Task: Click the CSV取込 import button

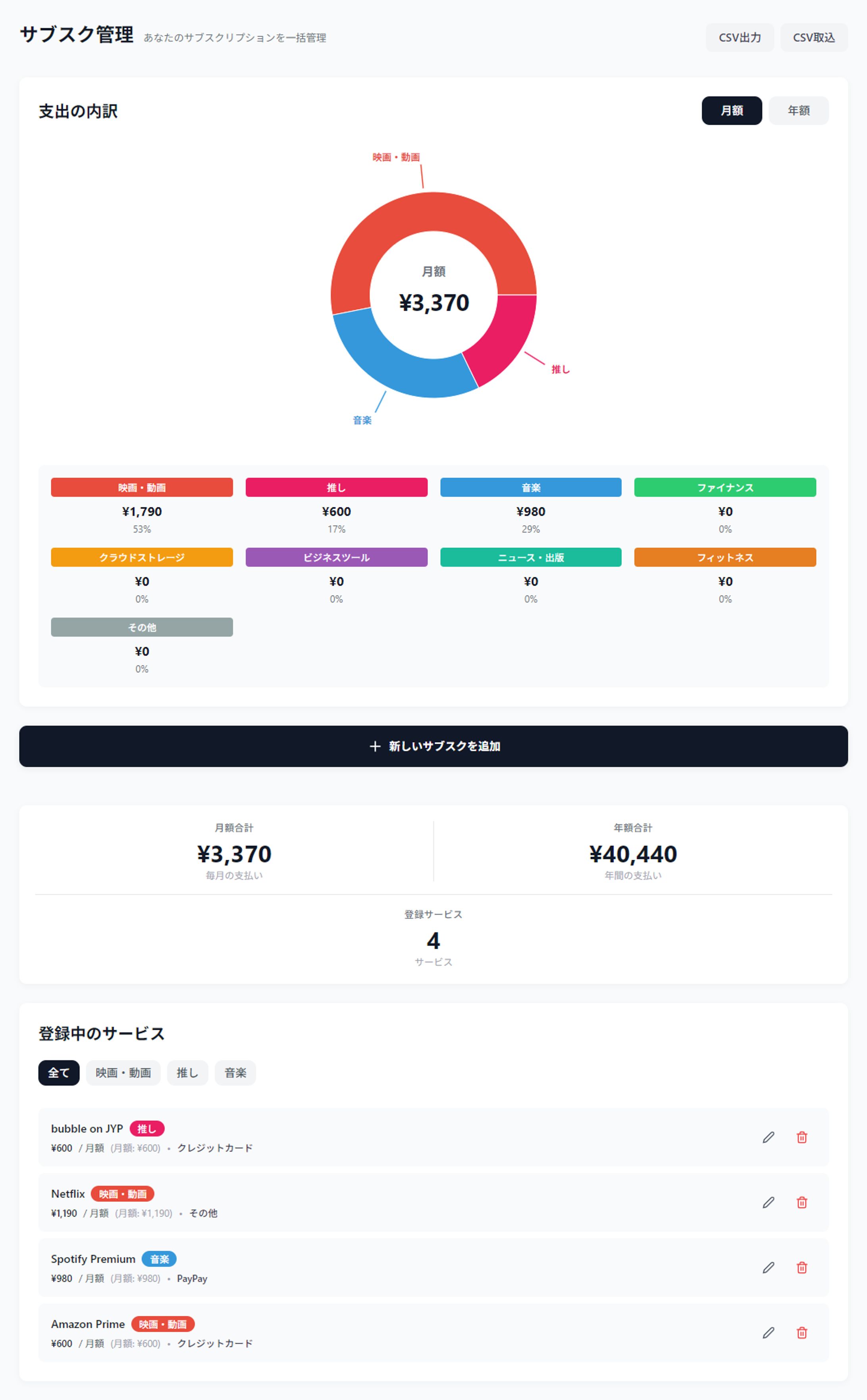Action: (813, 38)
